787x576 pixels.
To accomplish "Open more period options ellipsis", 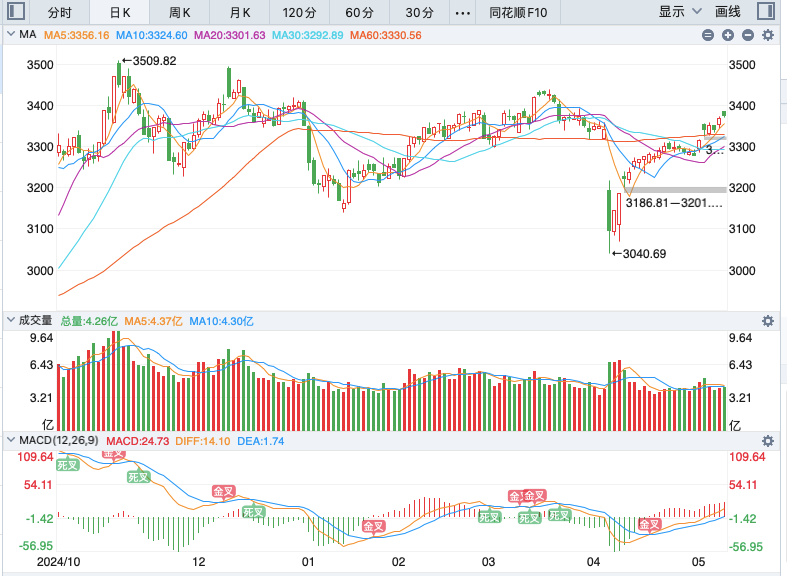I will tap(462, 13).
